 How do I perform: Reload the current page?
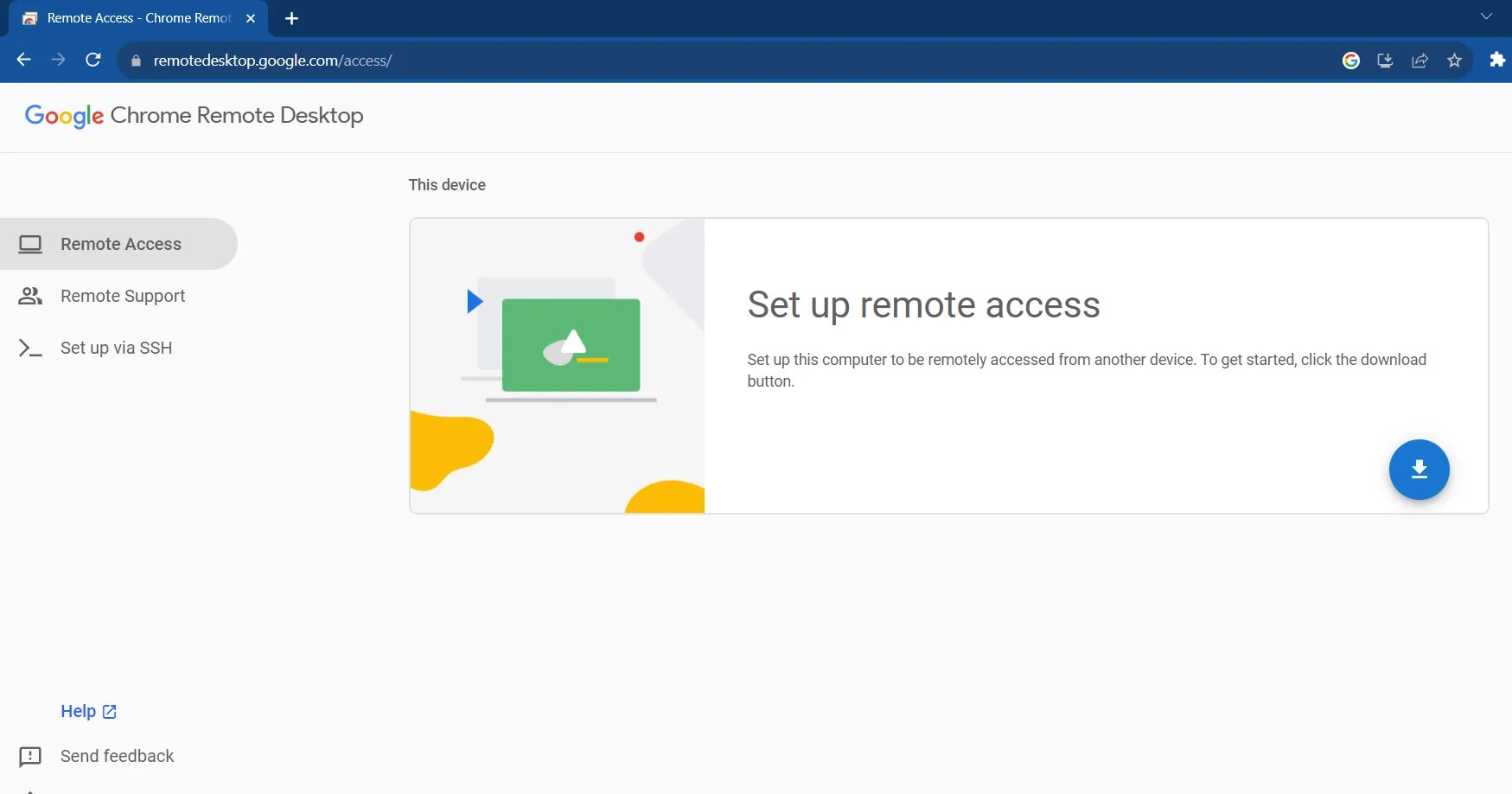(x=93, y=60)
